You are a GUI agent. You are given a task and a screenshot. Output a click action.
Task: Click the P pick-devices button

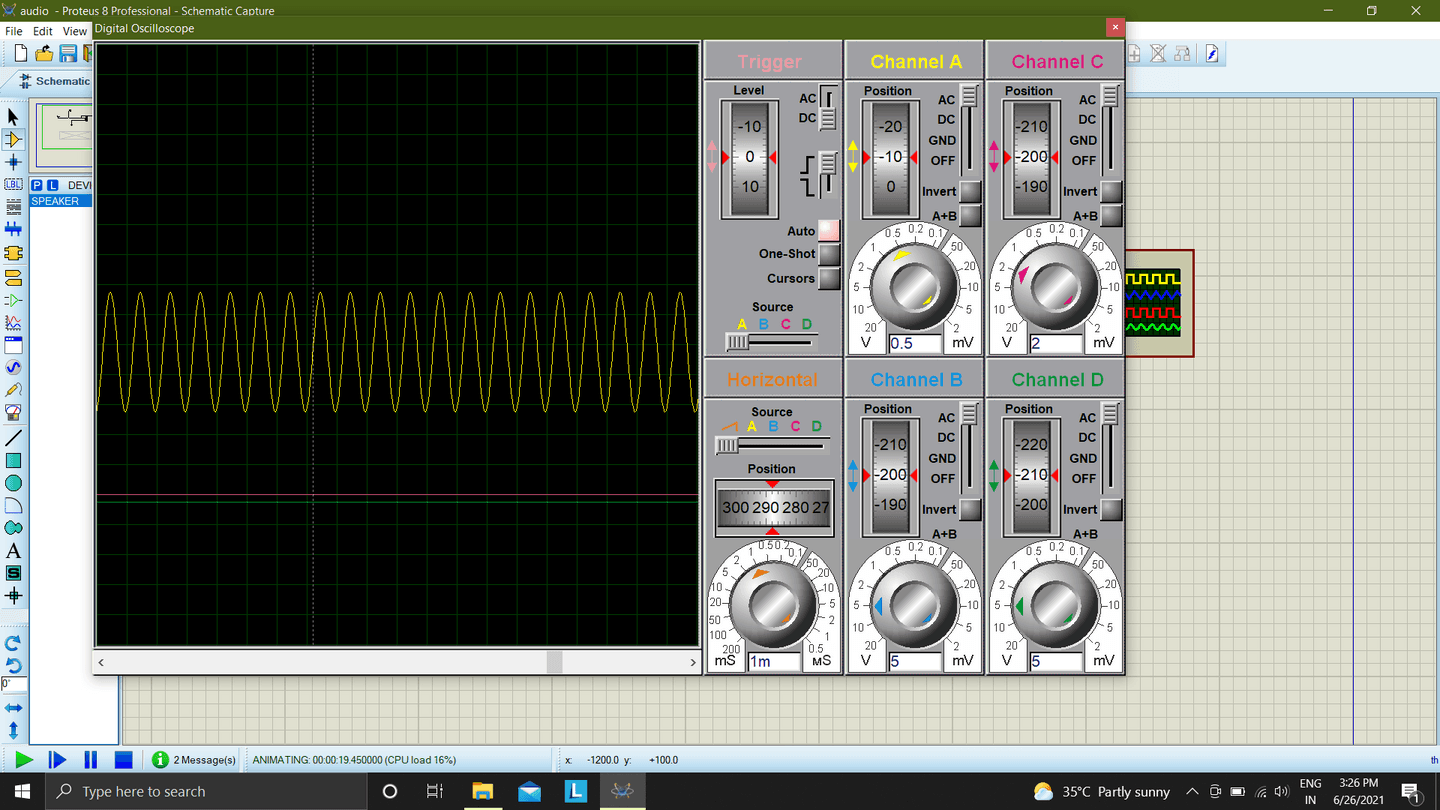click(37, 186)
